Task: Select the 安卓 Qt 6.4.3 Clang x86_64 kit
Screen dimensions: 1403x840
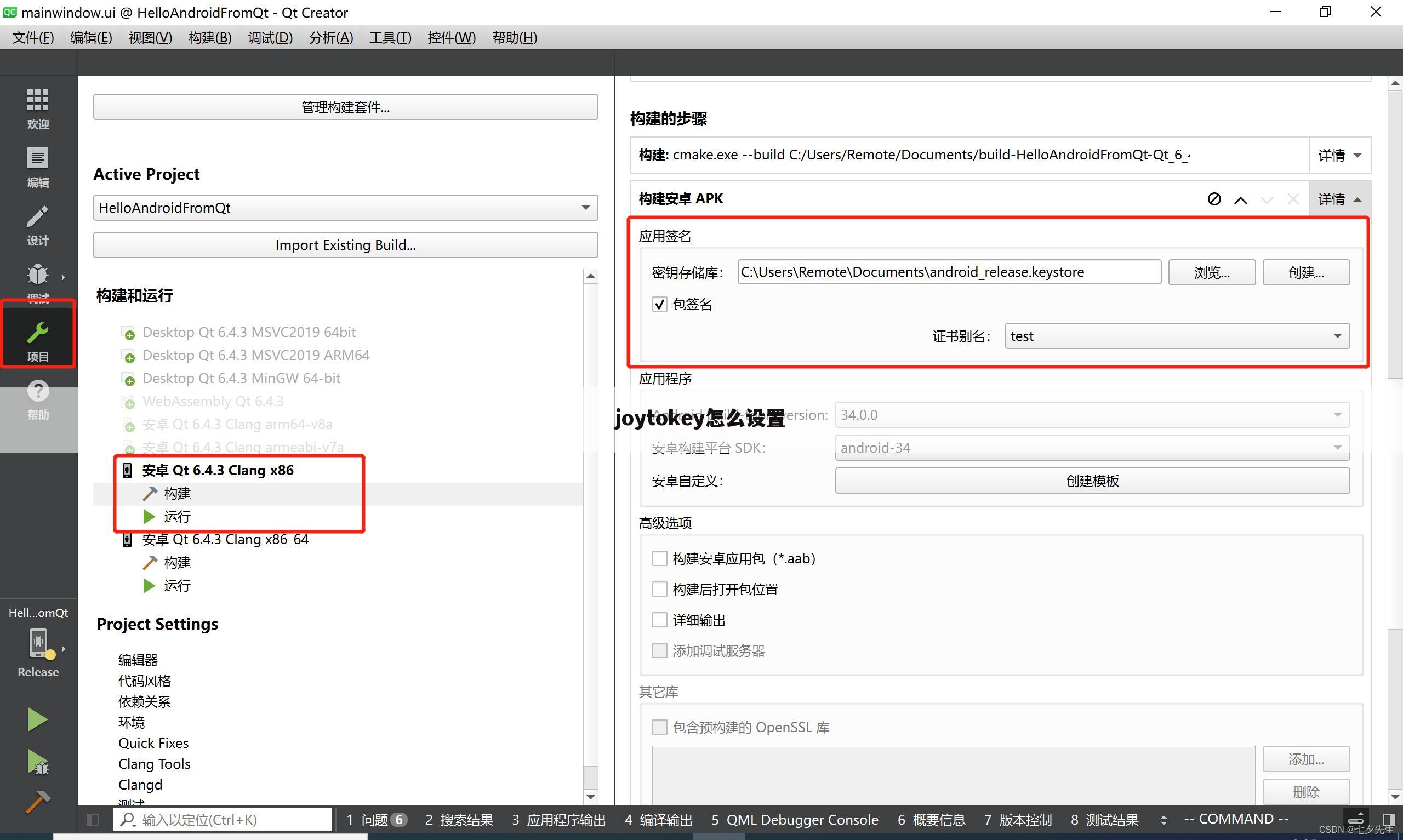Action: (225, 539)
